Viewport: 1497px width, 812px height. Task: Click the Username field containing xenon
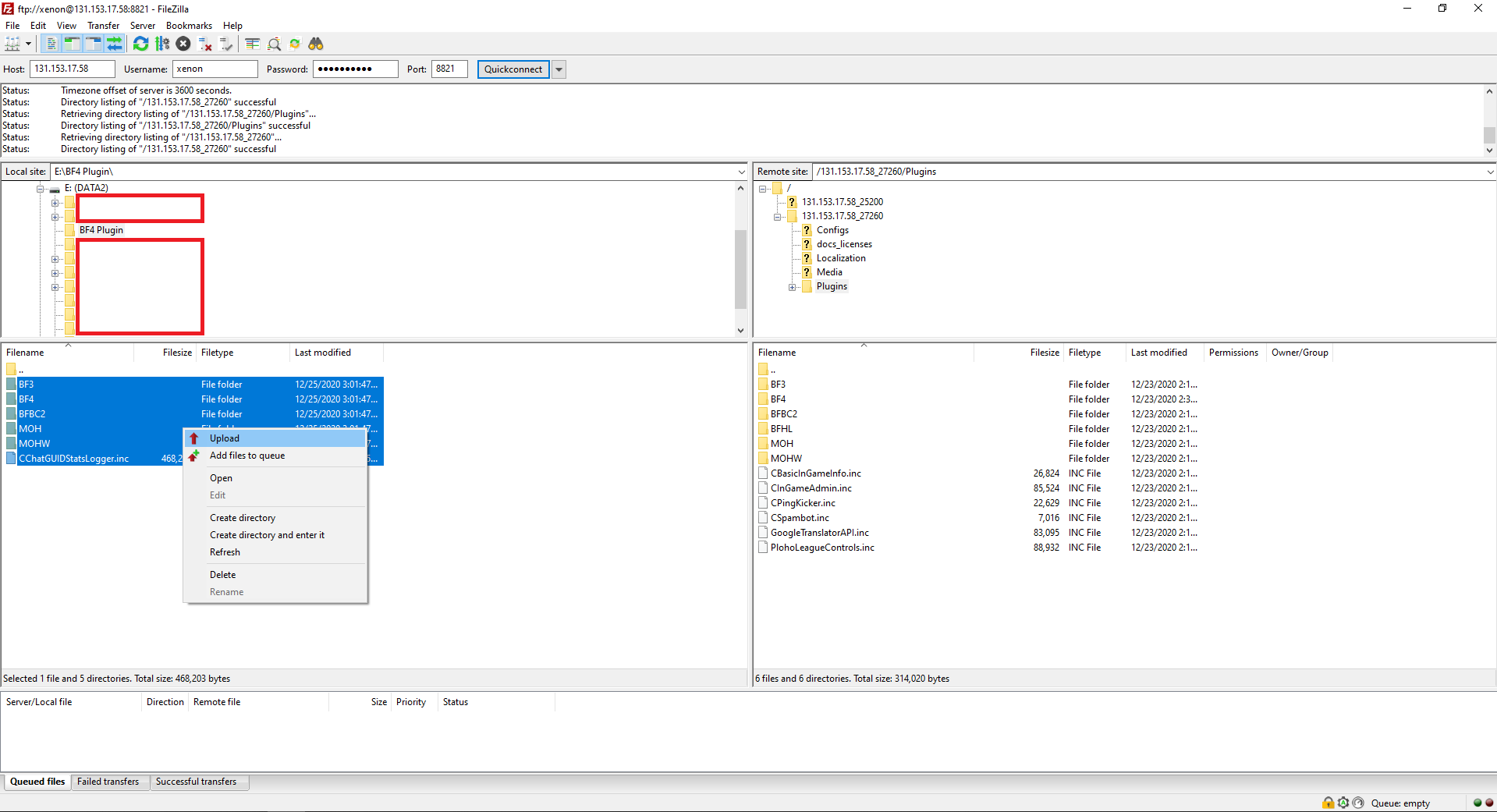pyautogui.click(x=215, y=69)
